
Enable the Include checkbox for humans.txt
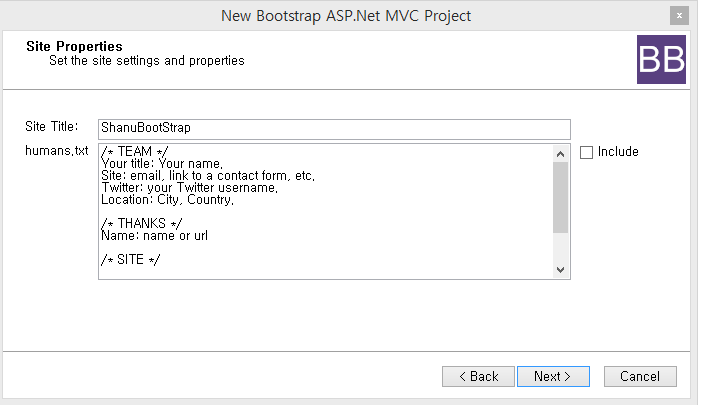pos(587,152)
